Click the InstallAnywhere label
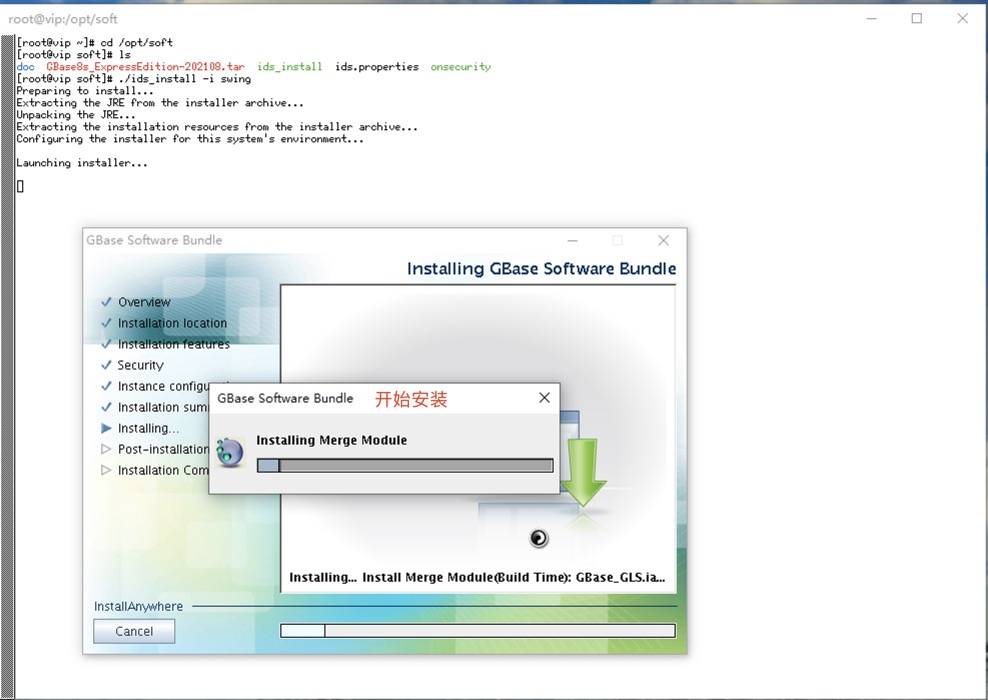This screenshot has width=988, height=700. pos(139,606)
